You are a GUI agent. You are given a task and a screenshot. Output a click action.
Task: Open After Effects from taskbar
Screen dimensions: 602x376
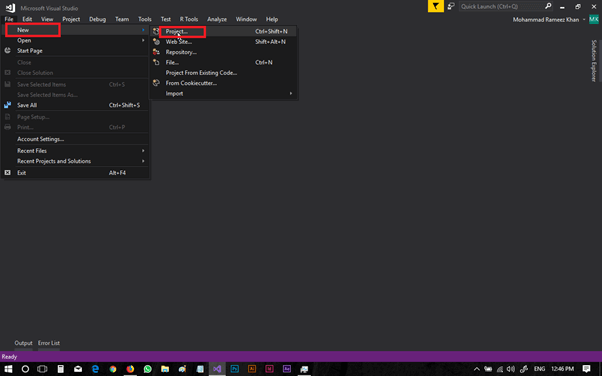287,369
